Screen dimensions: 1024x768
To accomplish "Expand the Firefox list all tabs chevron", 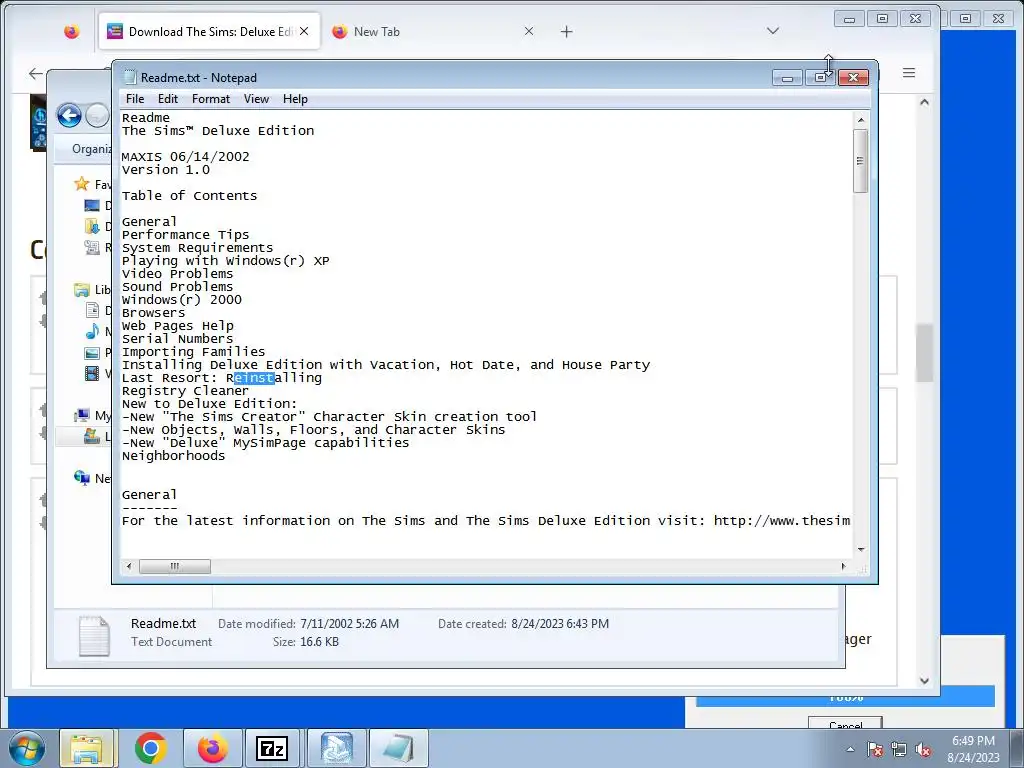I will [773, 31].
